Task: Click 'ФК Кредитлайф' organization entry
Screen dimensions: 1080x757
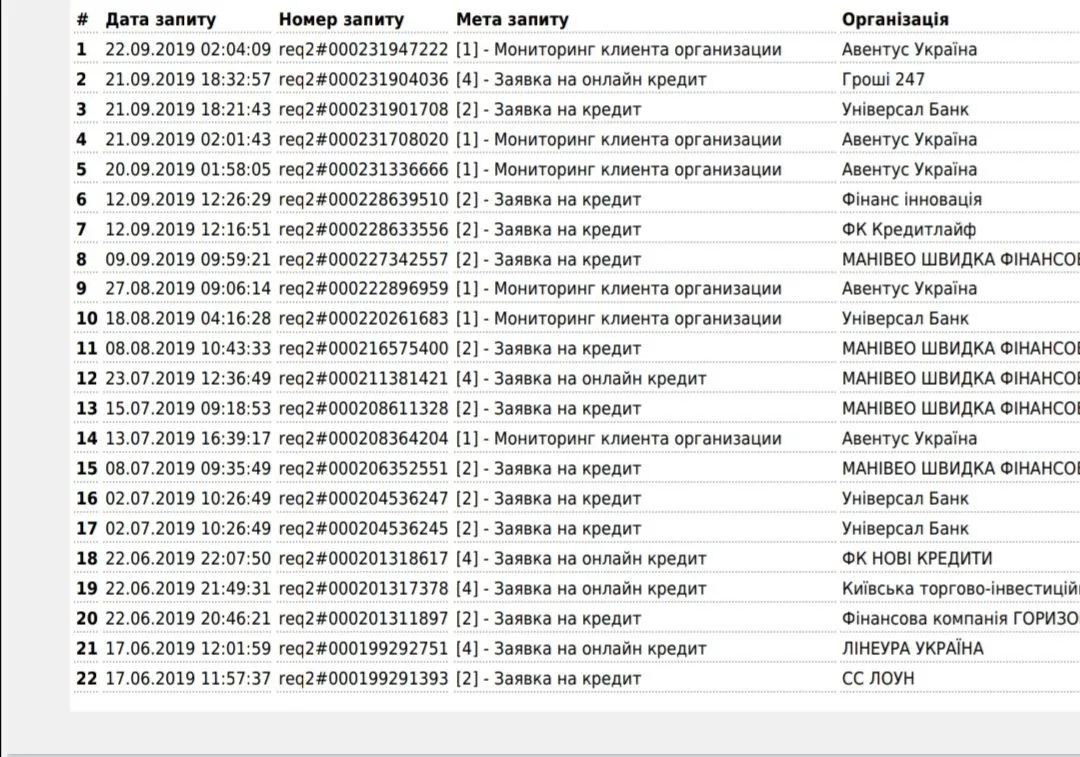Action: (x=908, y=229)
